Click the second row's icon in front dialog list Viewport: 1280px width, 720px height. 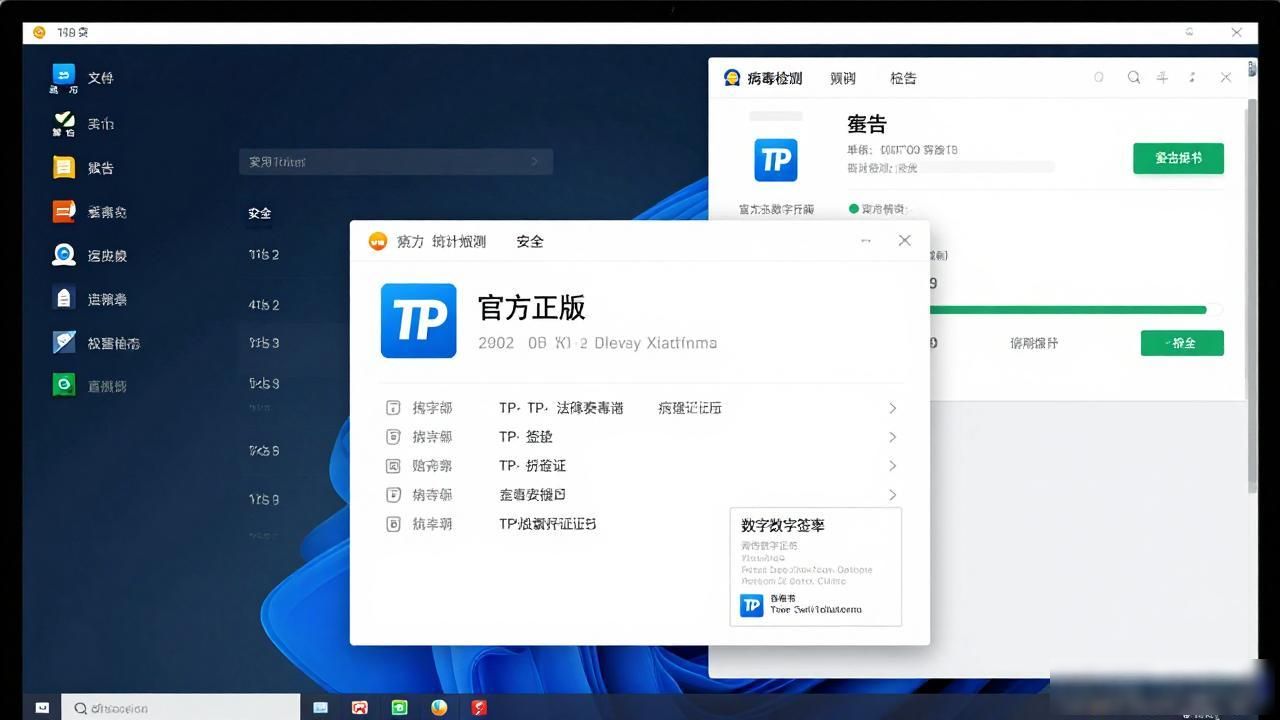tap(393, 437)
